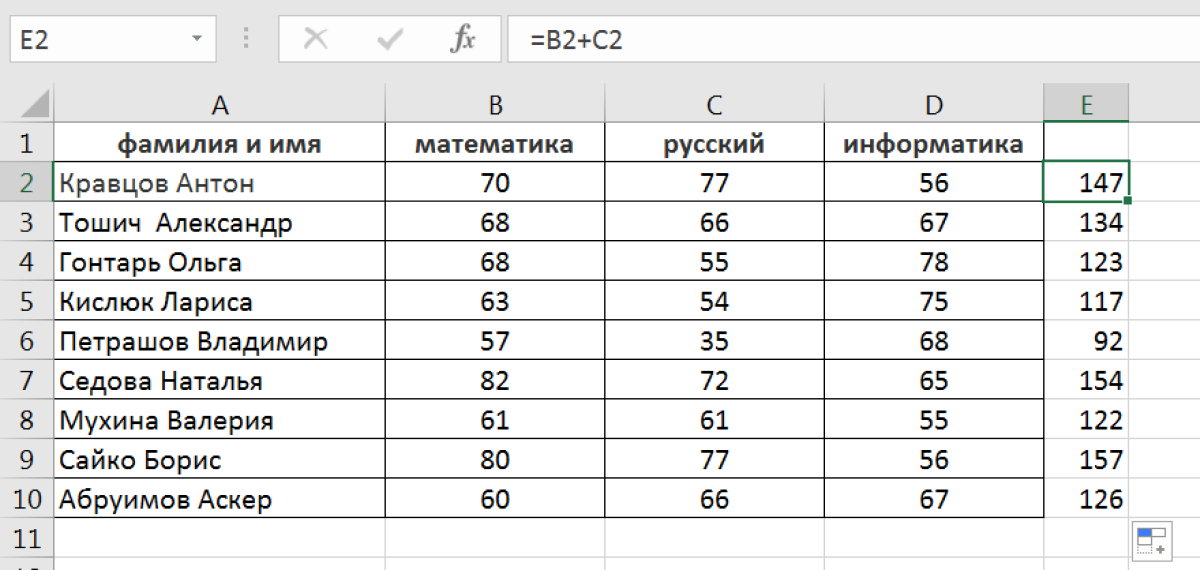Select column E header

(1086, 104)
